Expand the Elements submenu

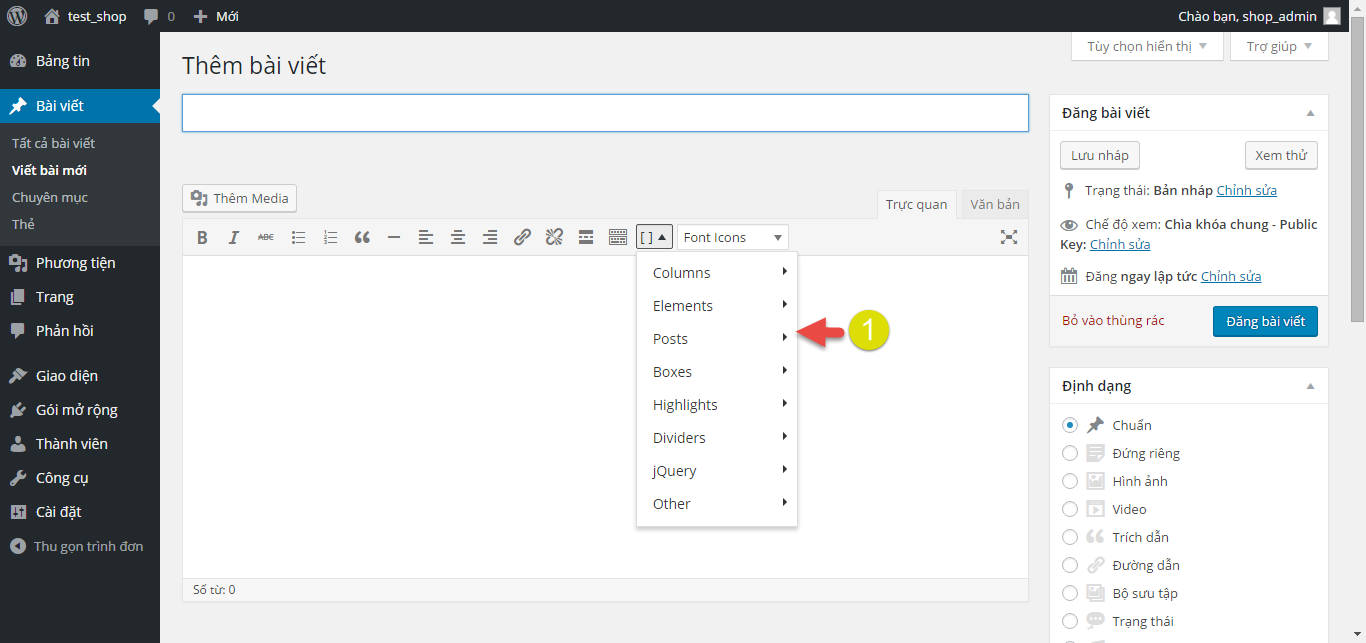[x=717, y=306]
